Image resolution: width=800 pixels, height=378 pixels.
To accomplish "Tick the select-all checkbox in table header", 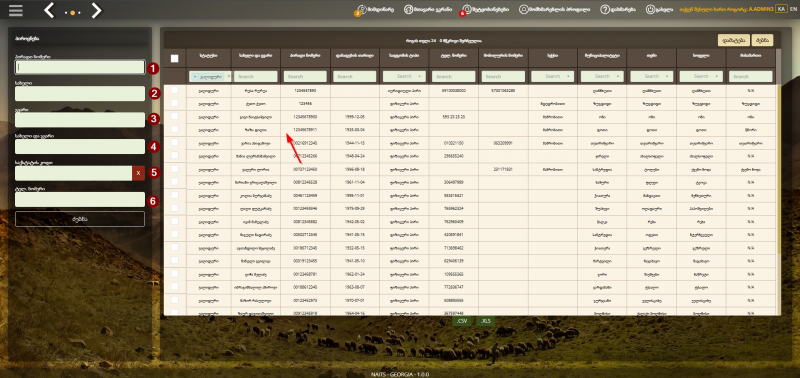I will coord(174,59).
